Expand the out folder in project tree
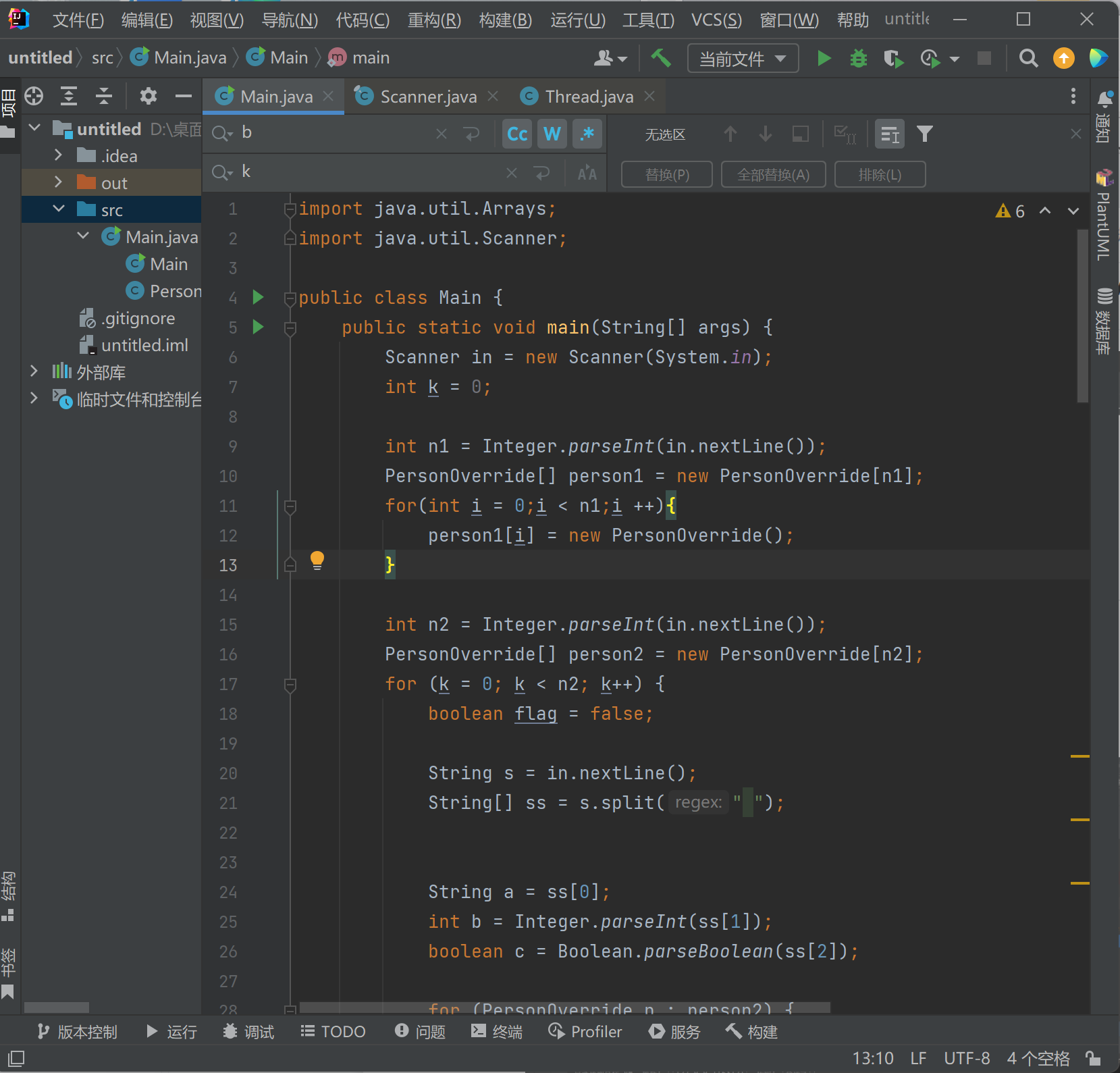Screen dimensions: 1120x1073 point(59,183)
